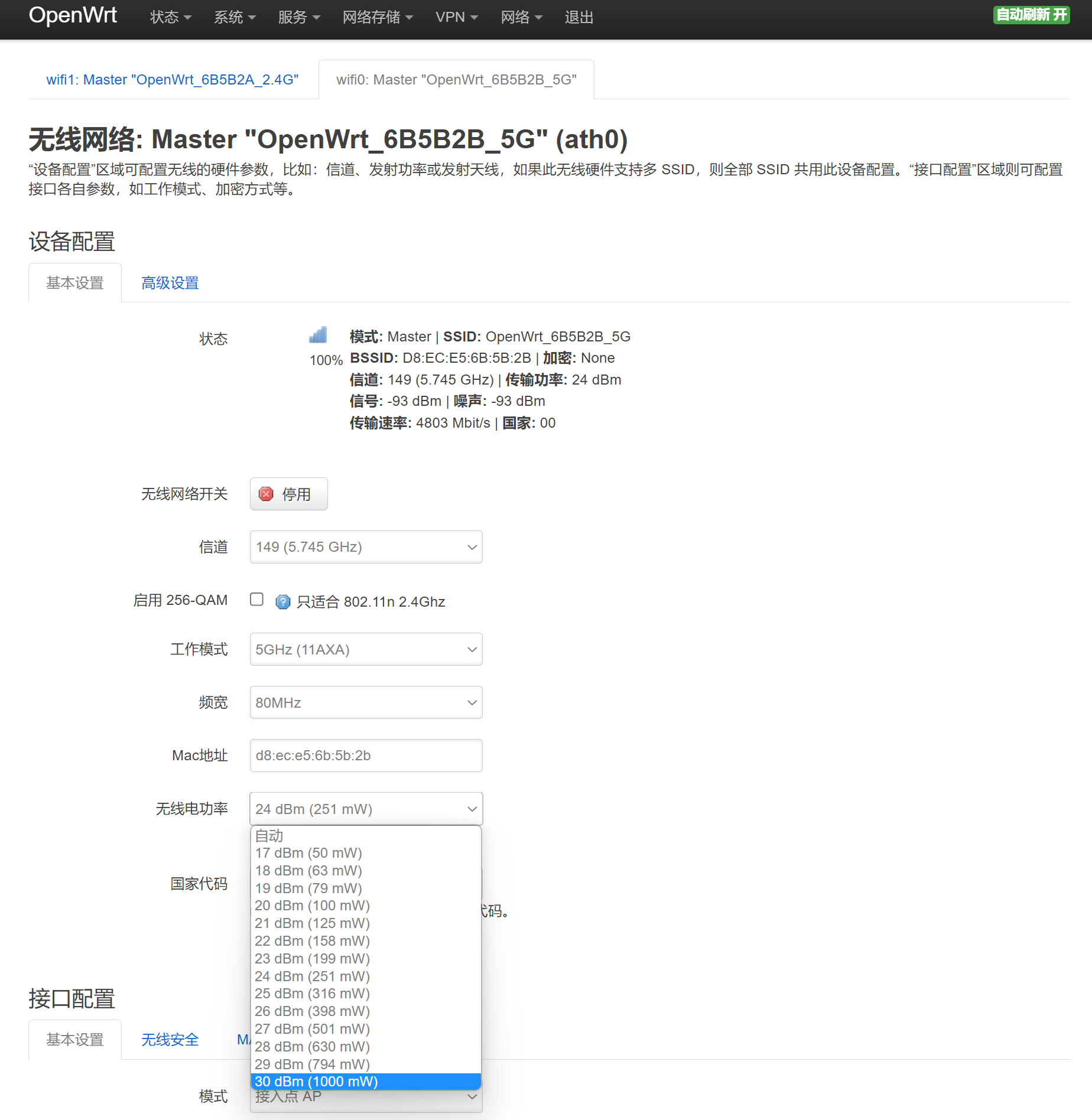Viewport: 1092px width, 1120px height.
Task: Open the 无线安全 tab
Action: [x=170, y=1040]
